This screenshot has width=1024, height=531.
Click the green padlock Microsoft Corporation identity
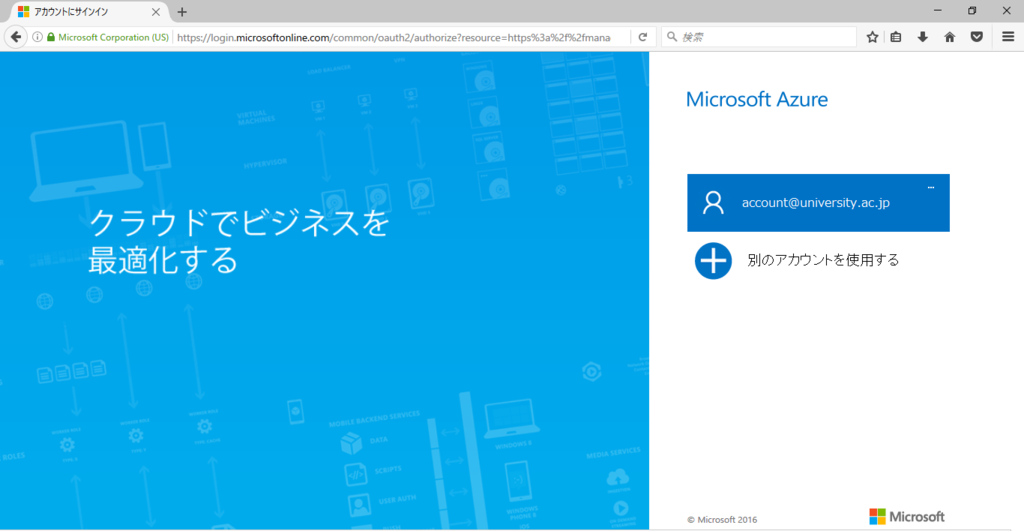[x=108, y=37]
